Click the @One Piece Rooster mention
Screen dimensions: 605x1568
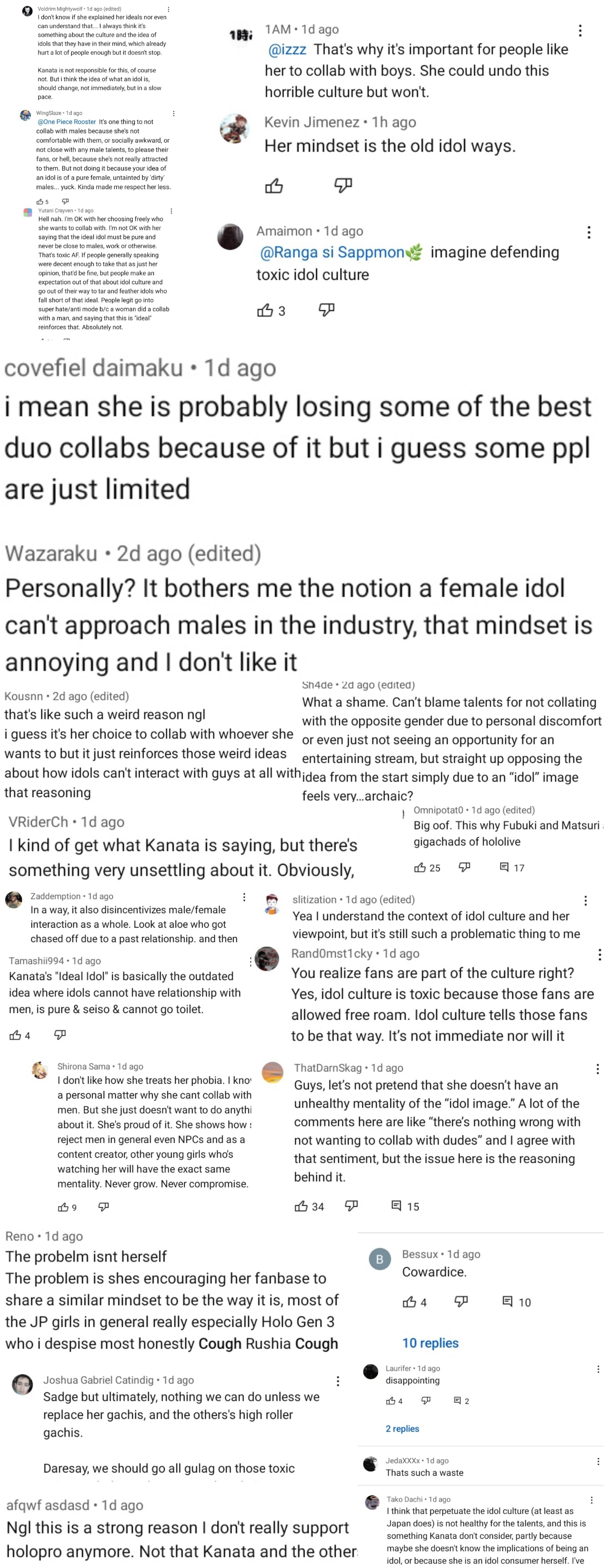(67, 122)
